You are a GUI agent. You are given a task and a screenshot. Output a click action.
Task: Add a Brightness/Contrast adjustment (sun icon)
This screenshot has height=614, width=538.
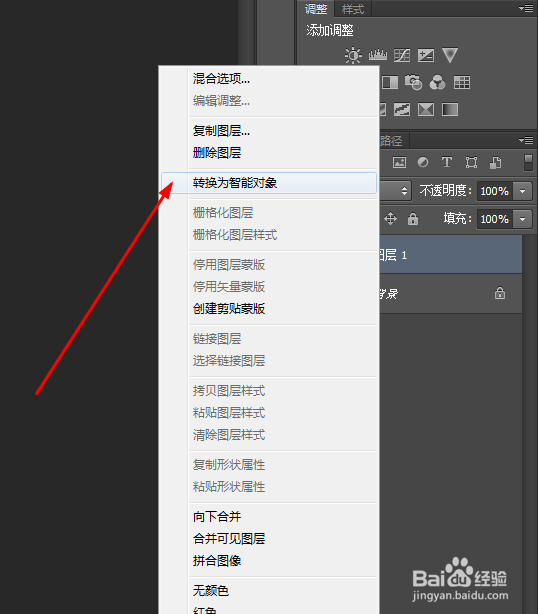tap(353, 55)
